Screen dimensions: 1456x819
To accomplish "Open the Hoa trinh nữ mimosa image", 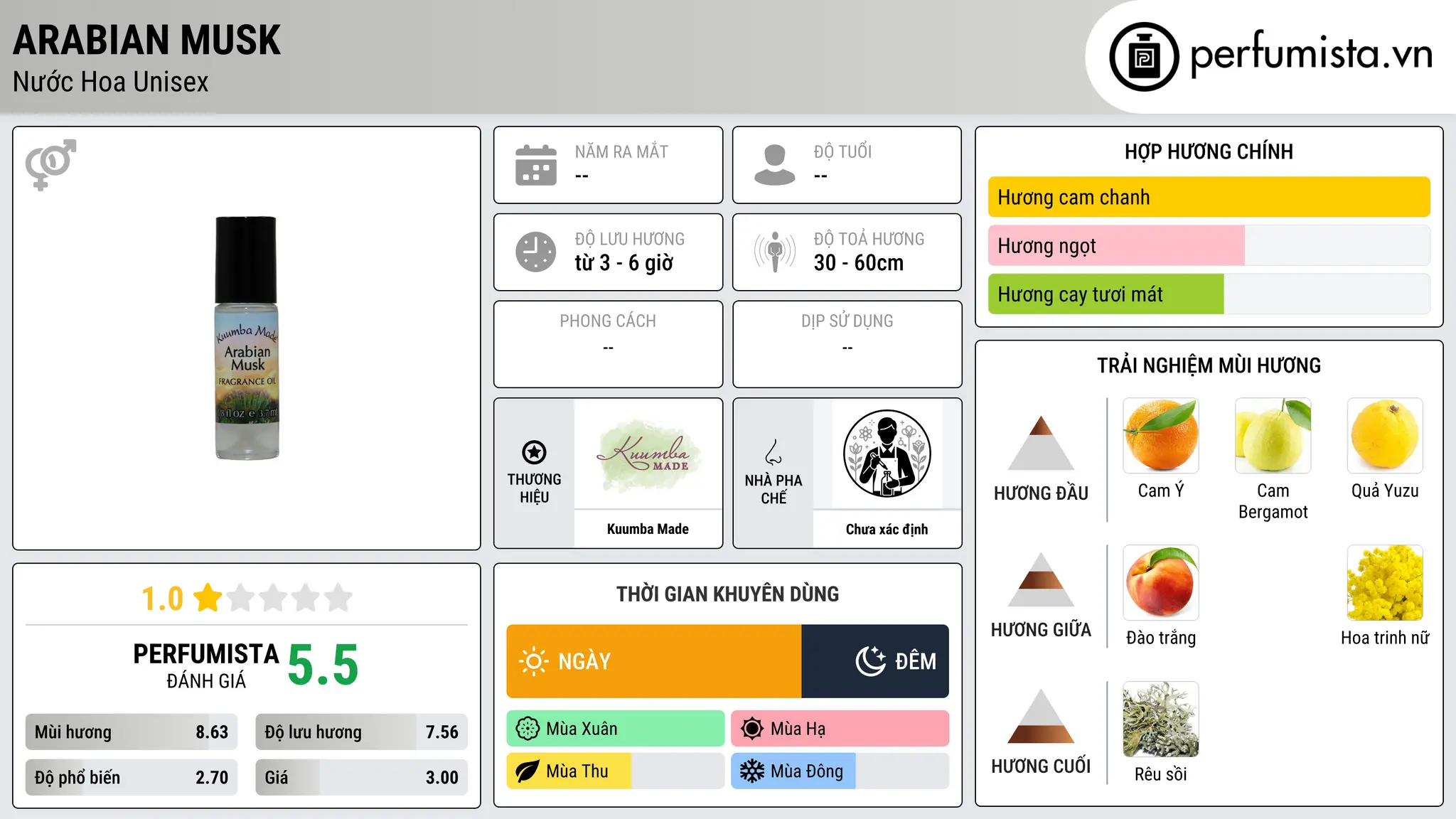I will tap(1385, 583).
